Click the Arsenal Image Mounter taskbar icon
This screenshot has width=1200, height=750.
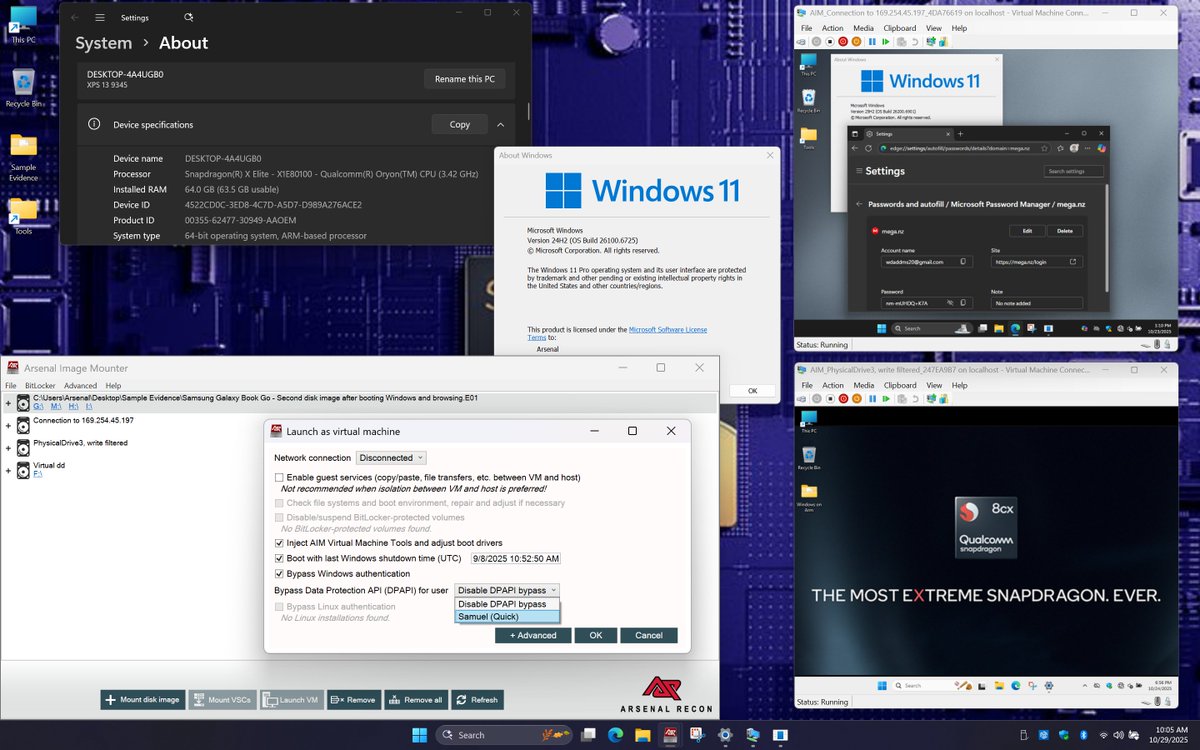tap(670, 735)
